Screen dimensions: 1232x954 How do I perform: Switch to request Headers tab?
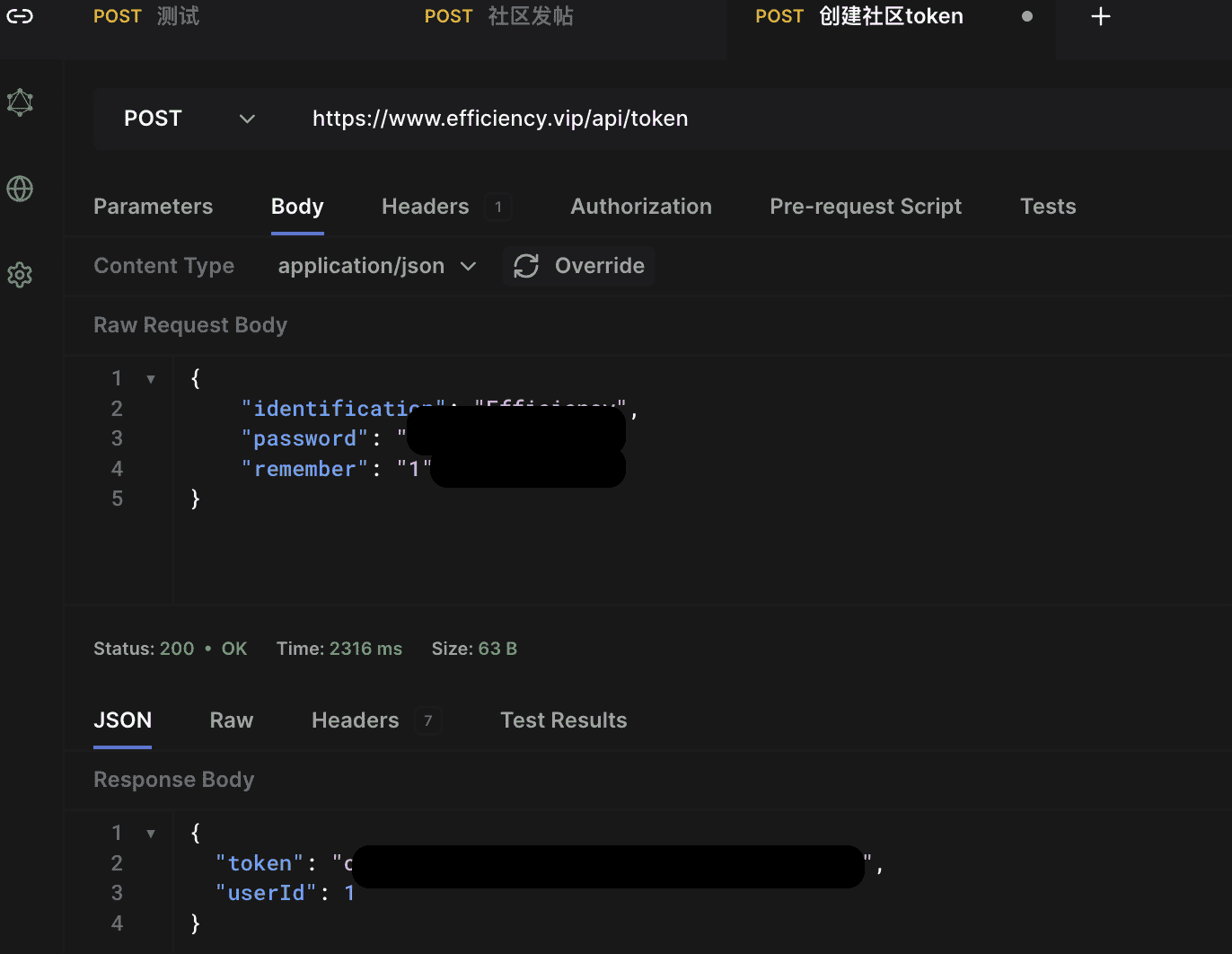click(425, 207)
